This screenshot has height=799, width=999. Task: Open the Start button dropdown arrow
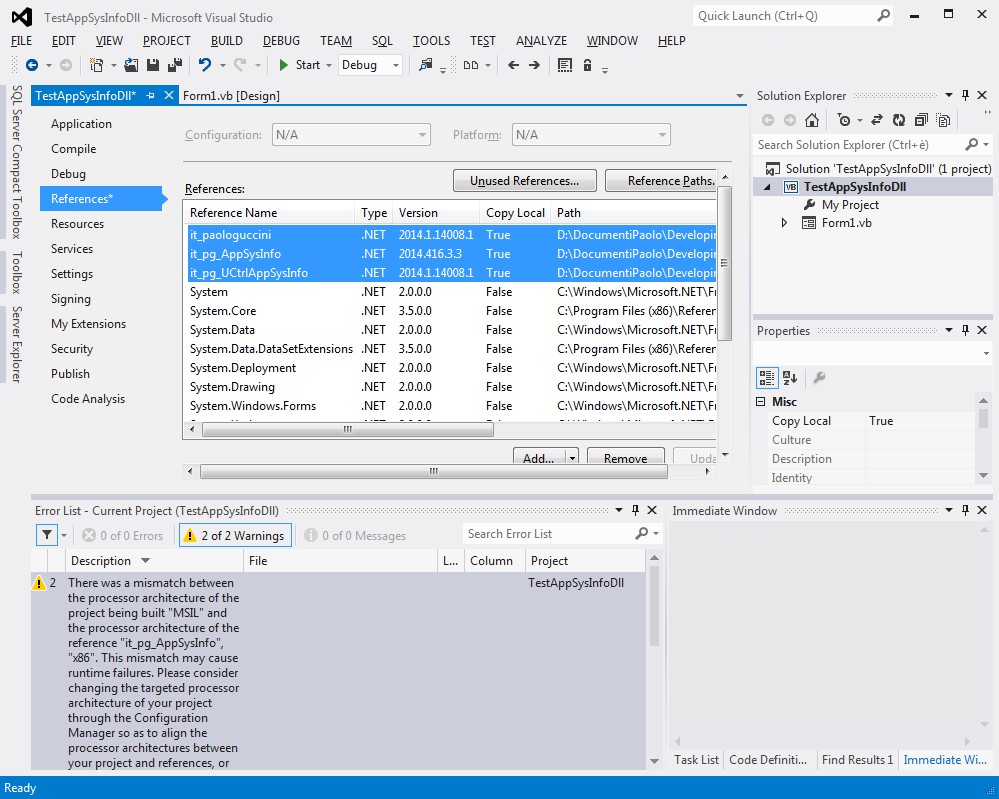click(x=329, y=65)
